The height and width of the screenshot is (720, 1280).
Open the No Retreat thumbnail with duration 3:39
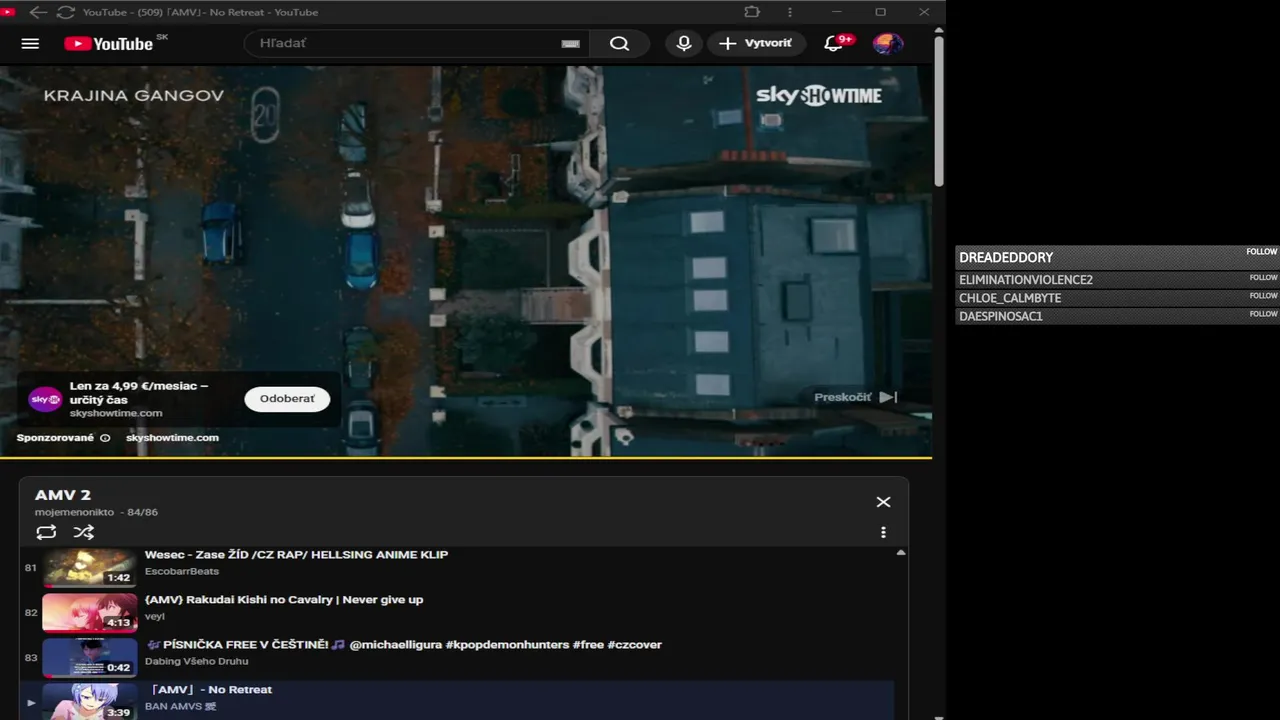point(89,701)
